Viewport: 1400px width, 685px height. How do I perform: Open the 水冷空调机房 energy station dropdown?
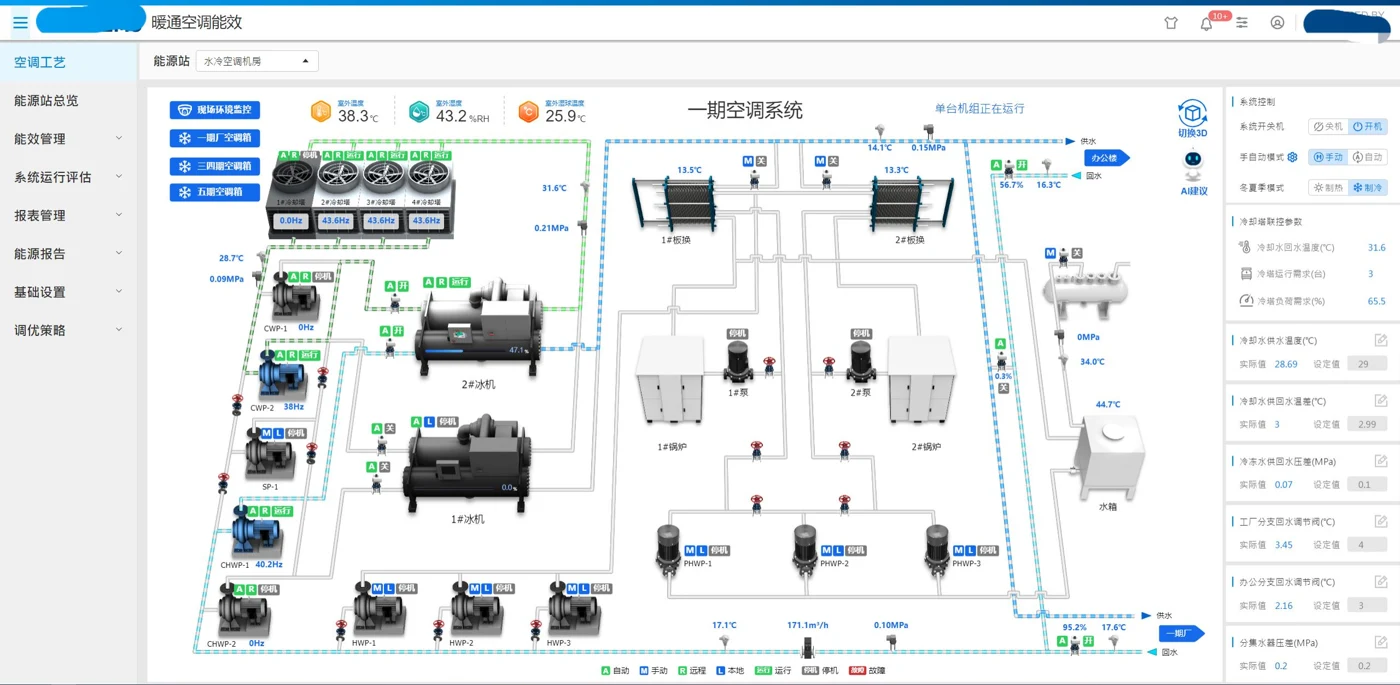click(x=257, y=61)
